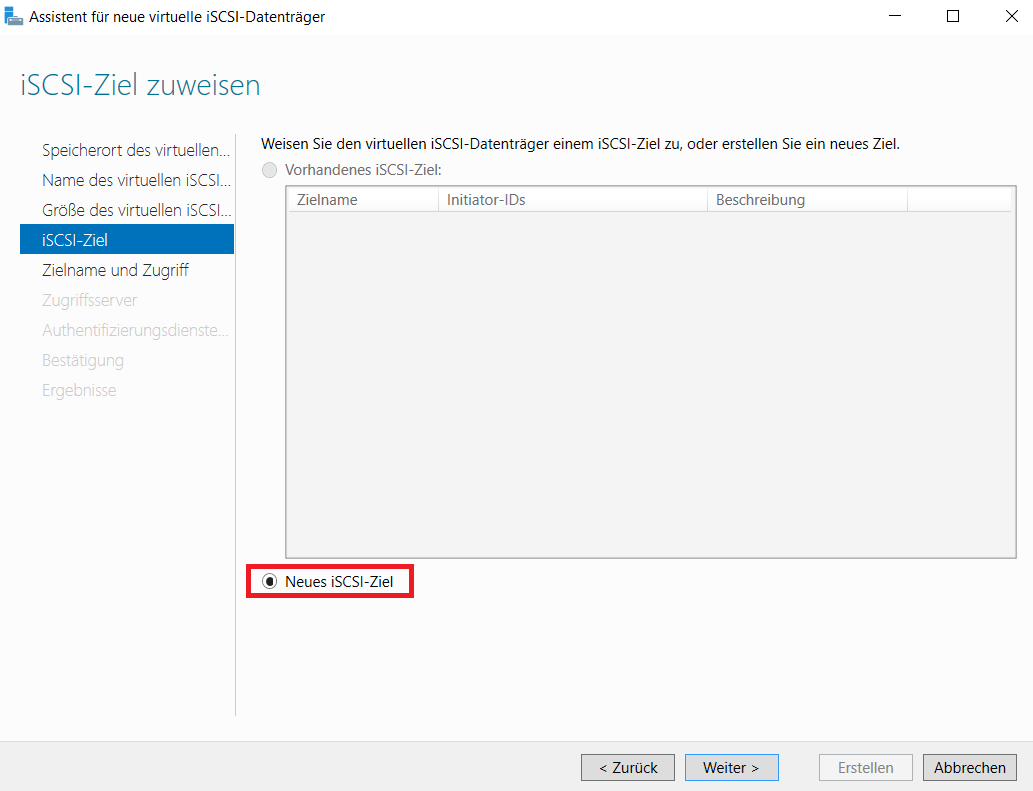Click the 'Beschreibung' column header
Viewport: 1033px width, 791px height.
pyautogui.click(x=806, y=200)
